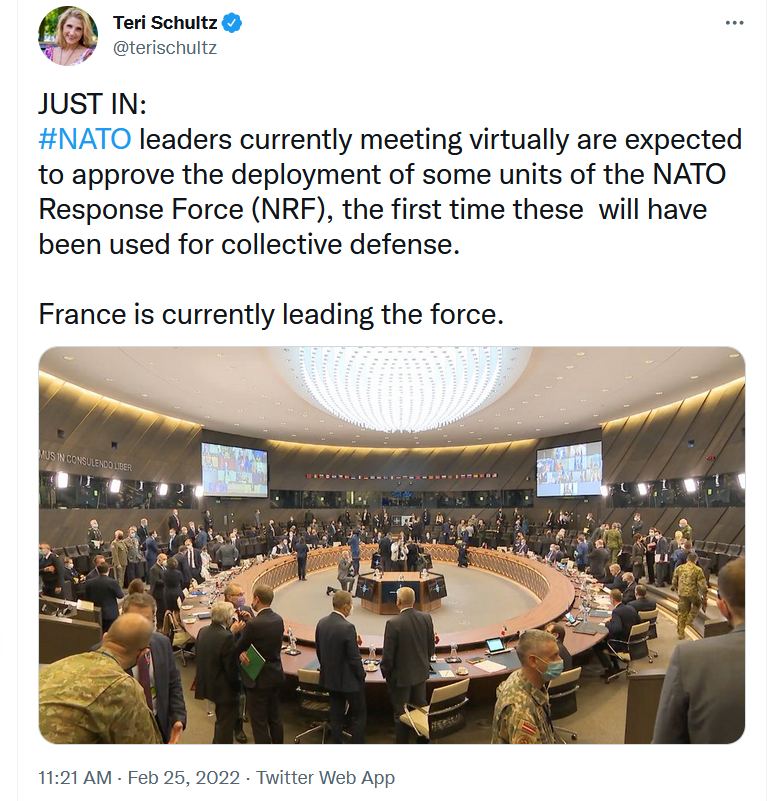Click the "France is currently leading the force" sentence

tap(270, 313)
